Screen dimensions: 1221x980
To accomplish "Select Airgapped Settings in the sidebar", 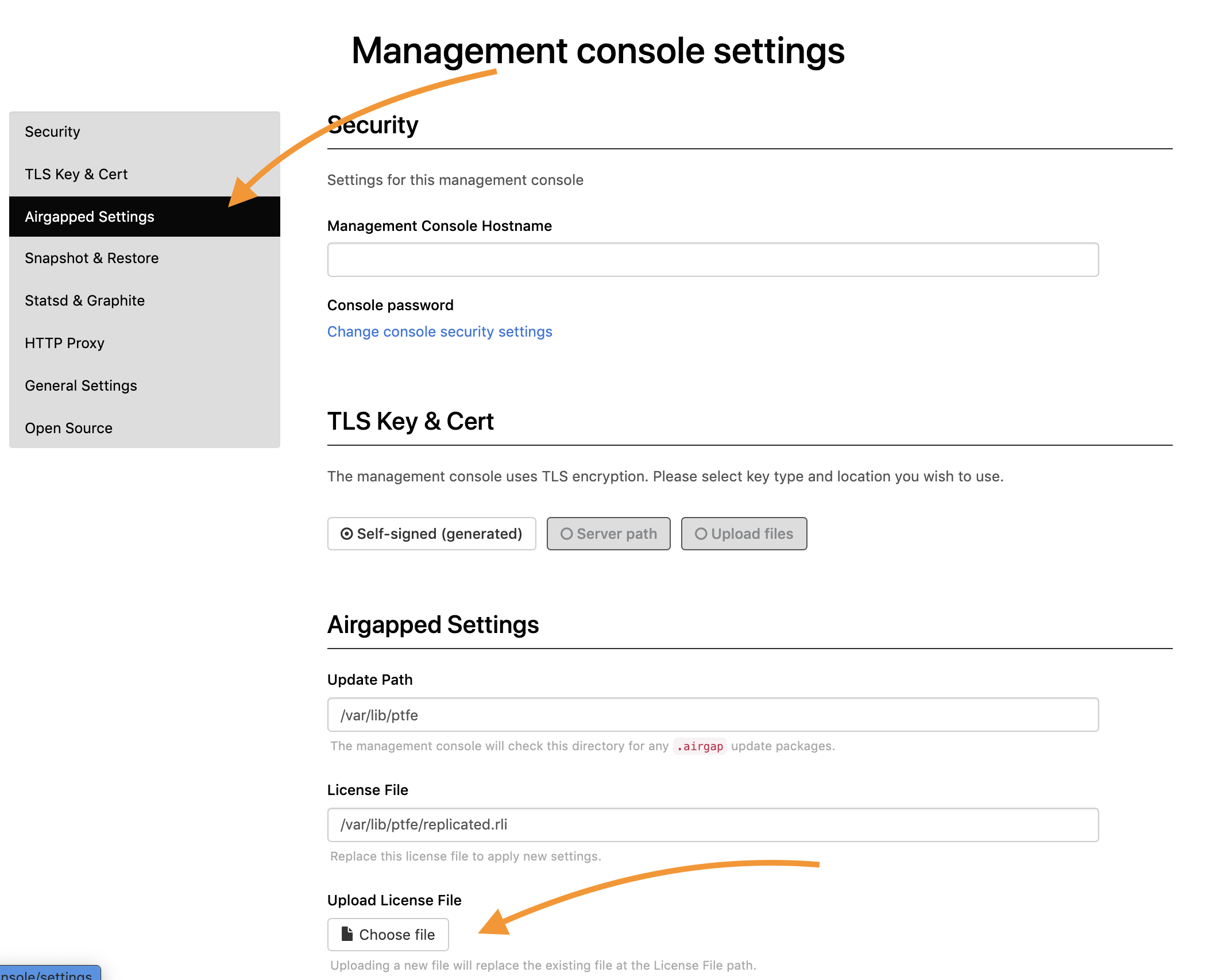I will point(90,217).
